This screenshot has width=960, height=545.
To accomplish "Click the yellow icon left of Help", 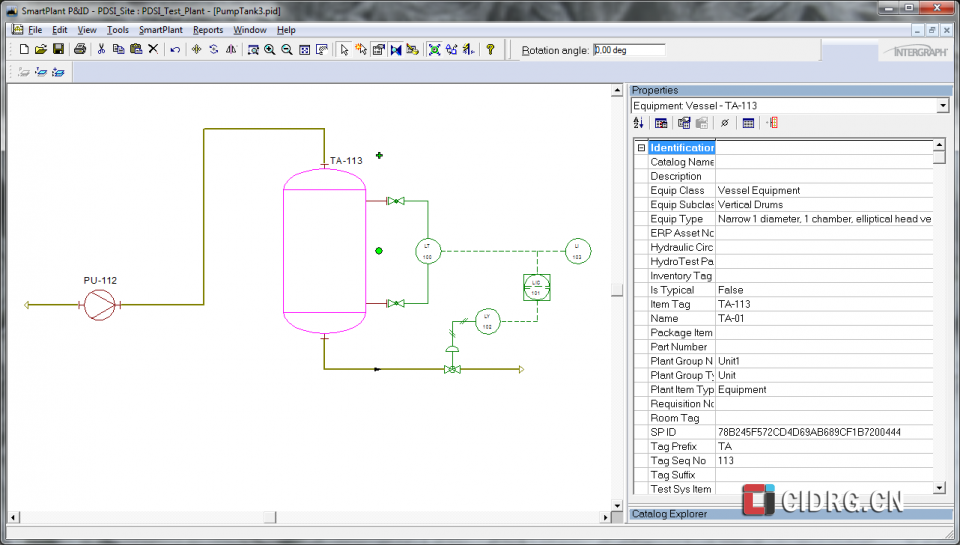I will coord(468,50).
